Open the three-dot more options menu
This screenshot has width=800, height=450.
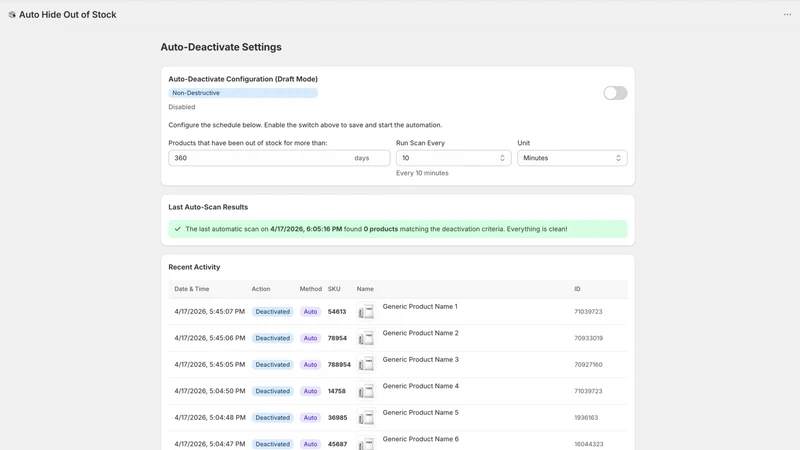[787, 14]
